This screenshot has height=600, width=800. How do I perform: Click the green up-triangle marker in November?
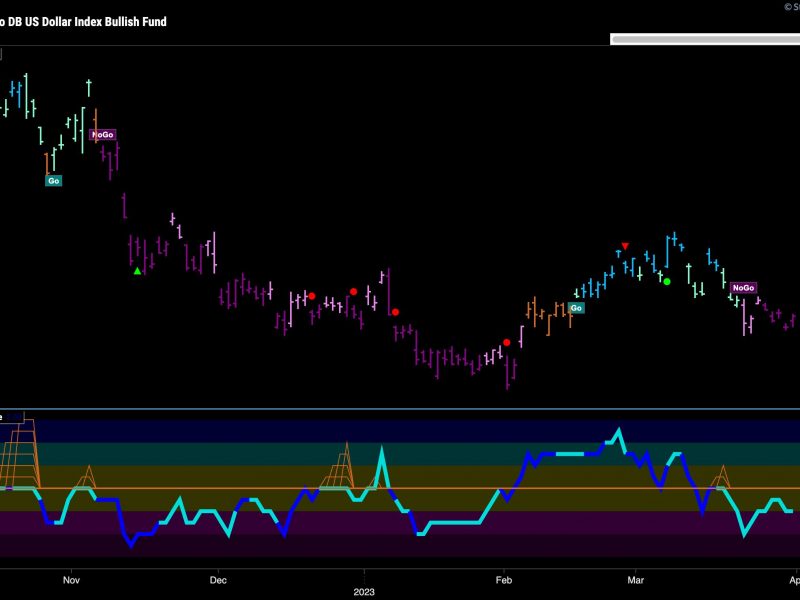tap(137, 271)
